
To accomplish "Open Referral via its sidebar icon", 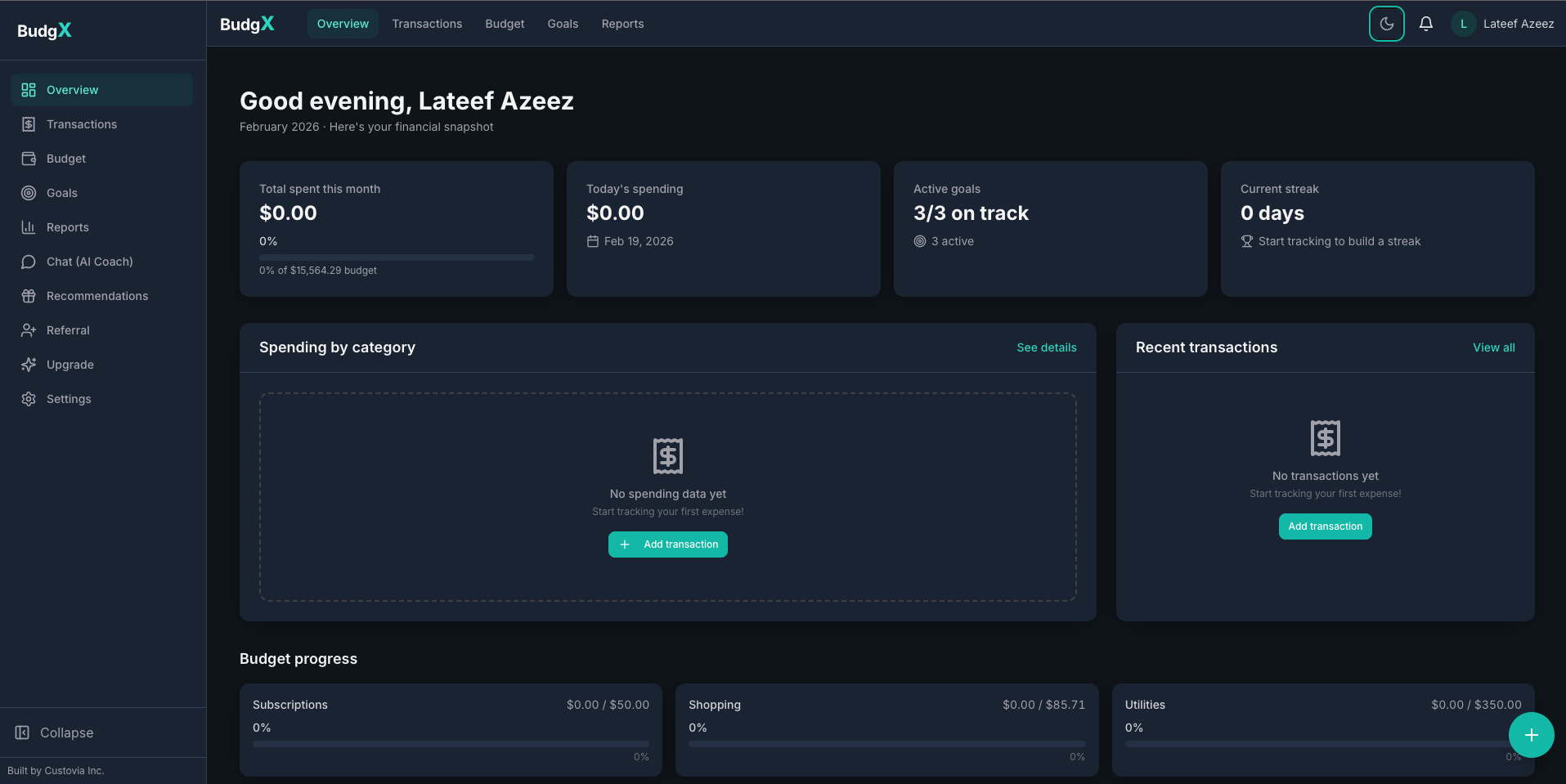I will point(28,330).
